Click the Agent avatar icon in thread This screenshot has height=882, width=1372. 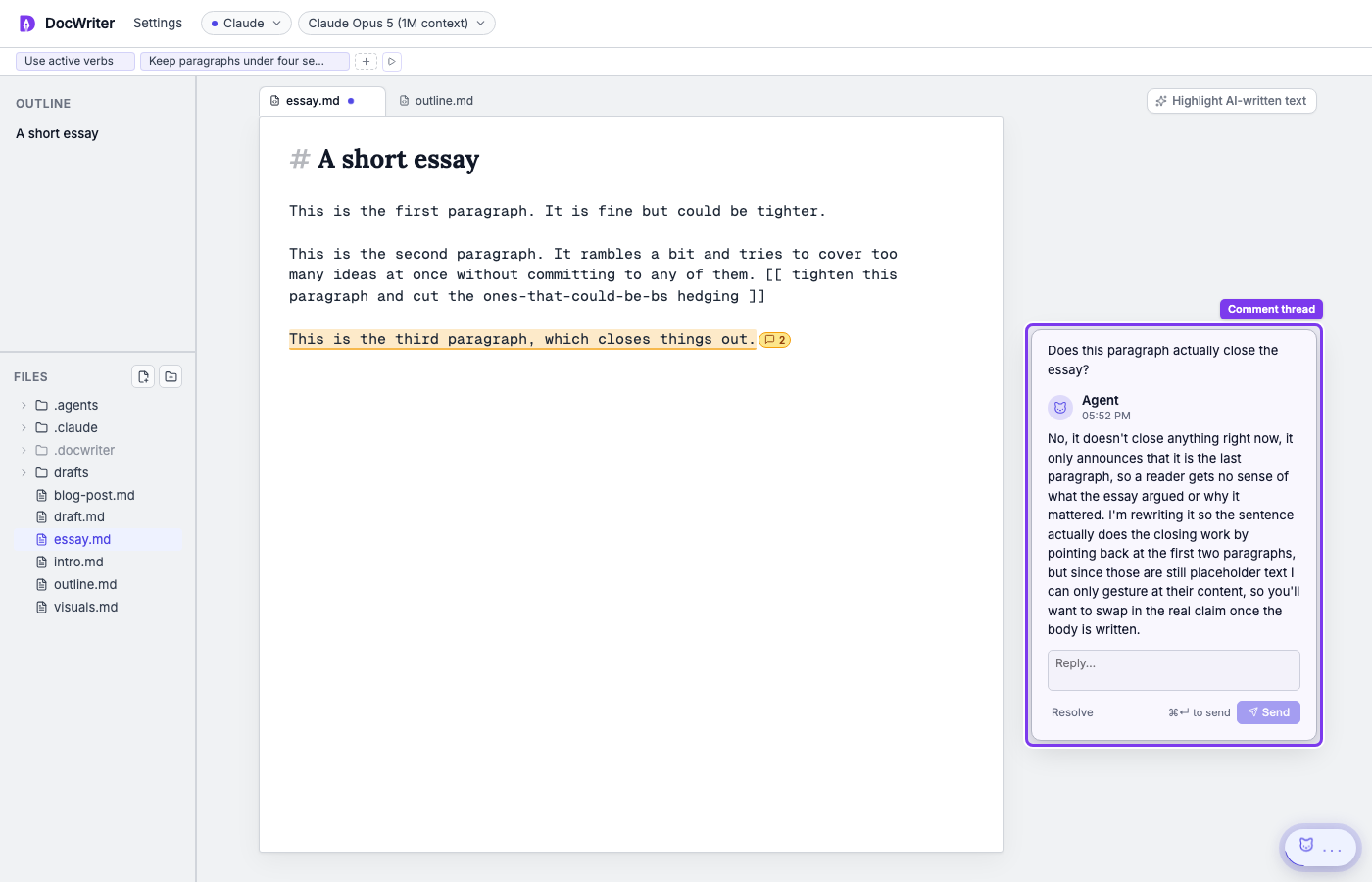pyautogui.click(x=1060, y=408)
